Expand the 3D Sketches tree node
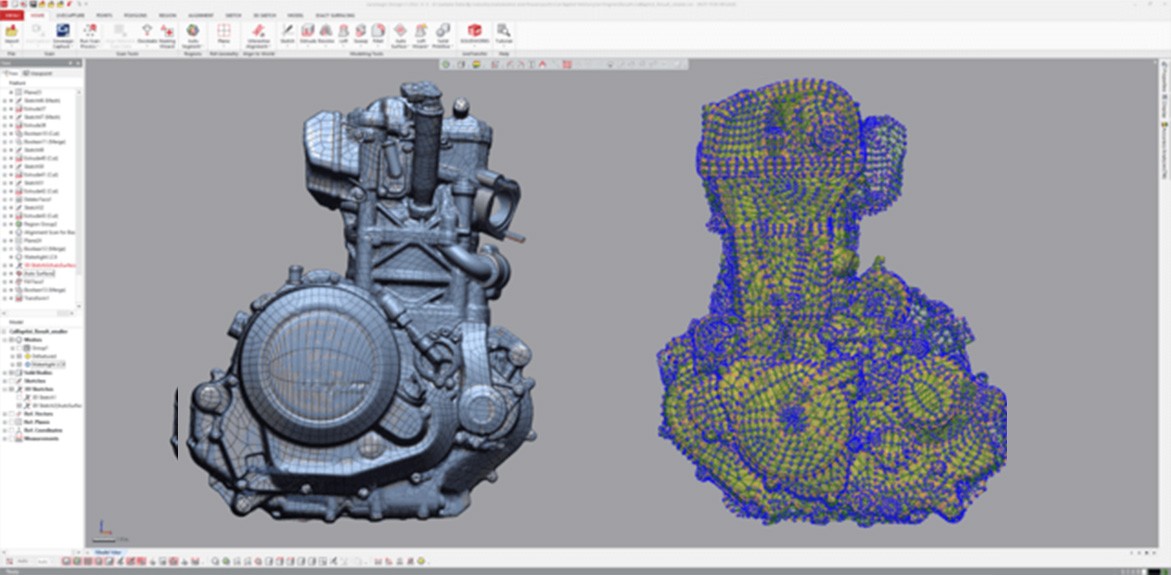This screenshot has height=575, width=1171. (x=4, y=388)
